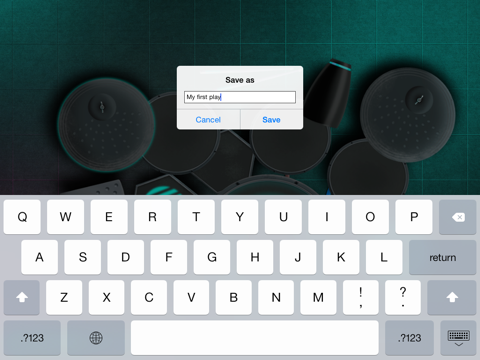Viewport: 480px width, 360px height.
Task: Tap the I key
Action: [x=327, y=217]
